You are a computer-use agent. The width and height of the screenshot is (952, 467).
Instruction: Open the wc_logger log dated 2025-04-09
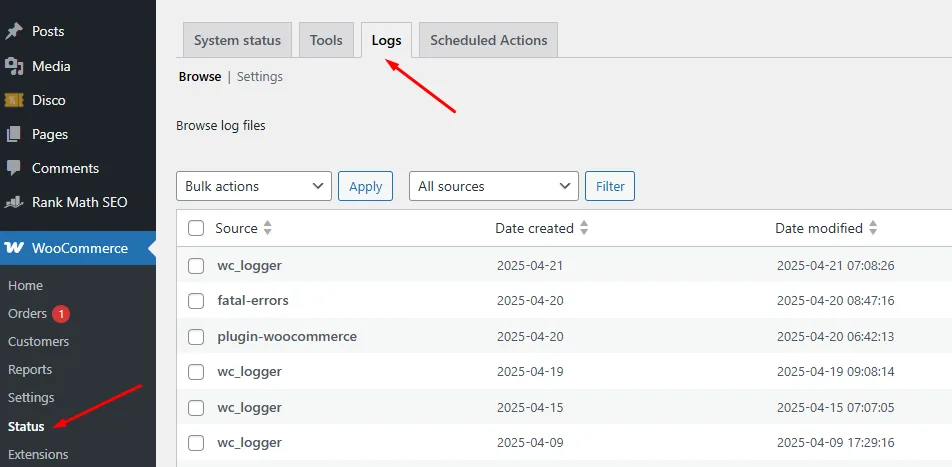click(x=250, y=443)
